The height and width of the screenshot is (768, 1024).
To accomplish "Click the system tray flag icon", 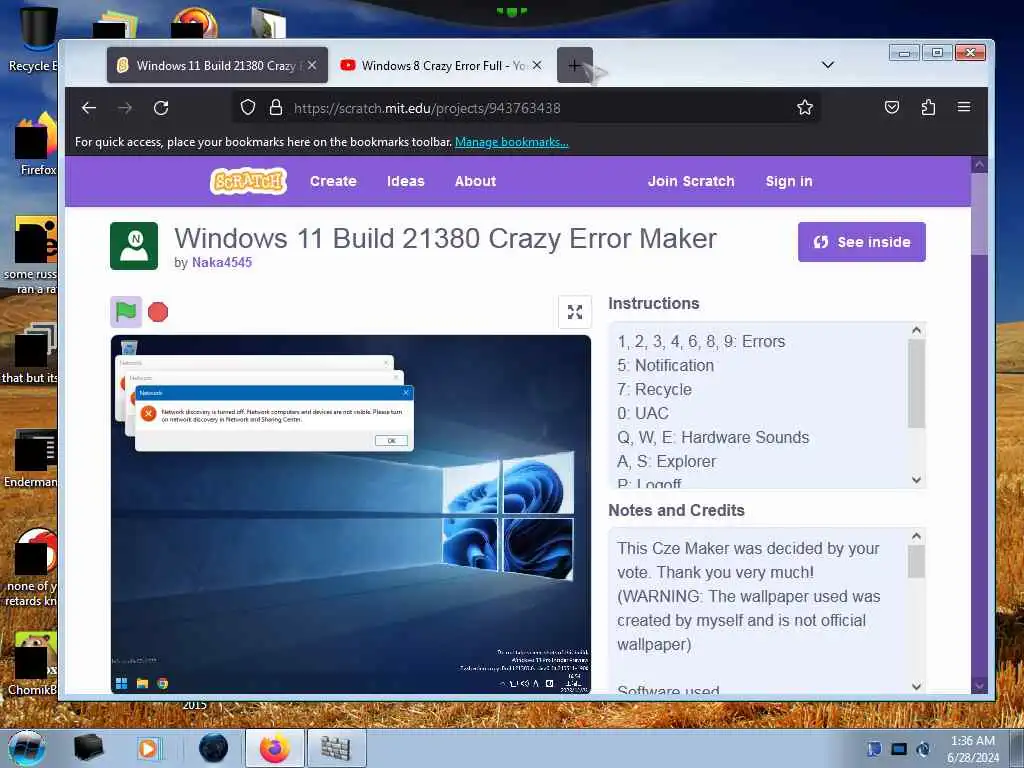I will click(x=874, y=749).
